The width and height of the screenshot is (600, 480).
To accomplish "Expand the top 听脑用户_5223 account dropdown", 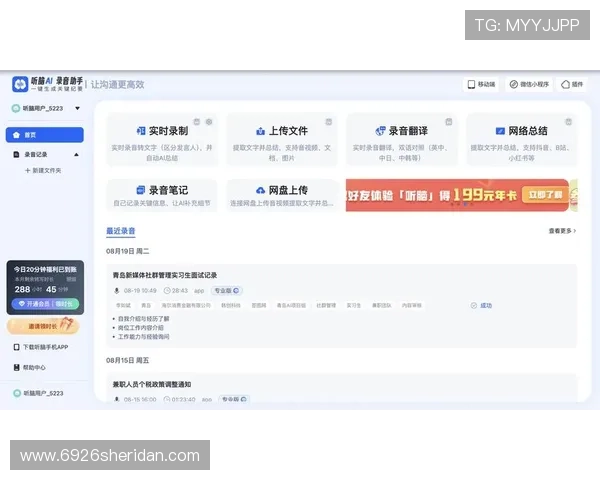I will [78, 108].
